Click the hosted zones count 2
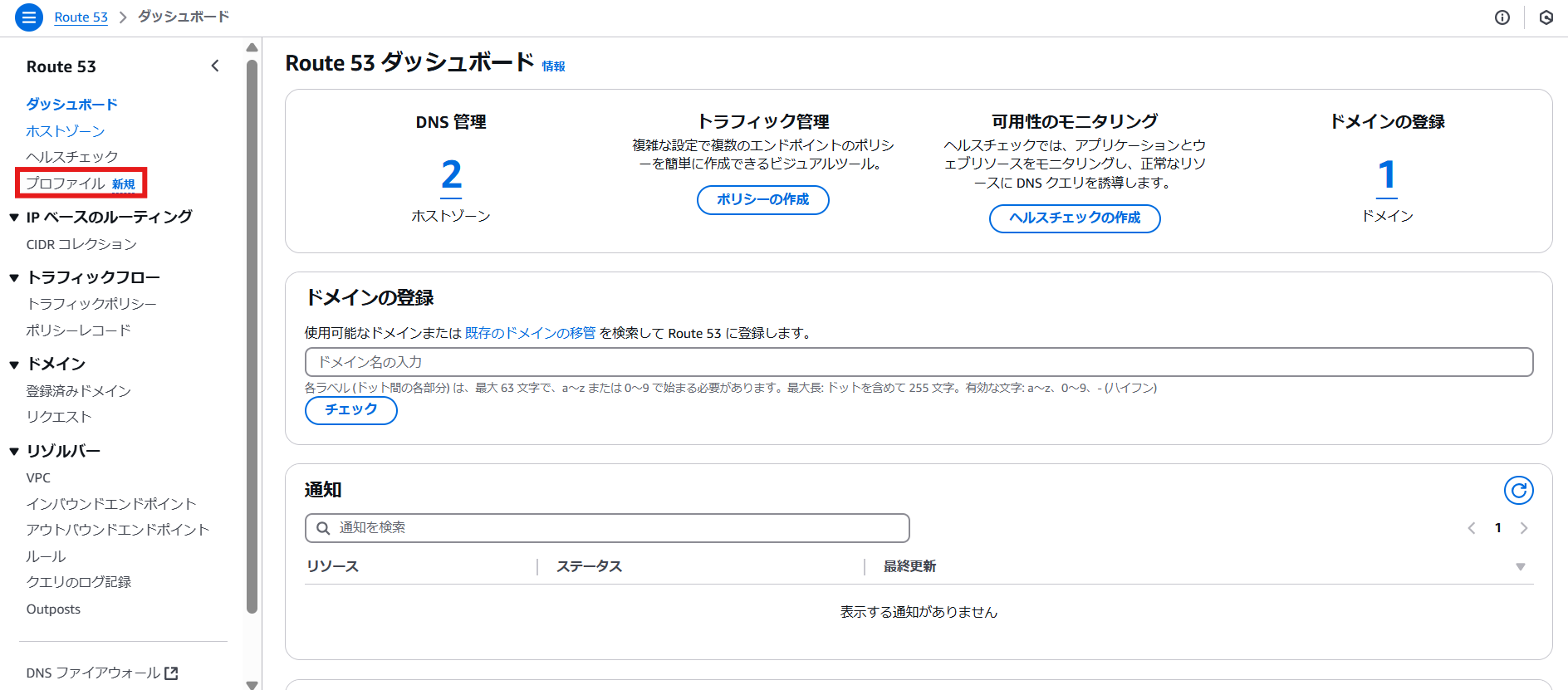The height and width of the screenshot is (690, 1568). [x=451, y=176]
